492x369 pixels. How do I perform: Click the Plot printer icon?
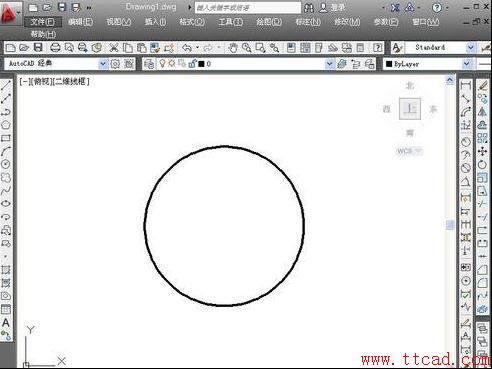tap(55, 48)
